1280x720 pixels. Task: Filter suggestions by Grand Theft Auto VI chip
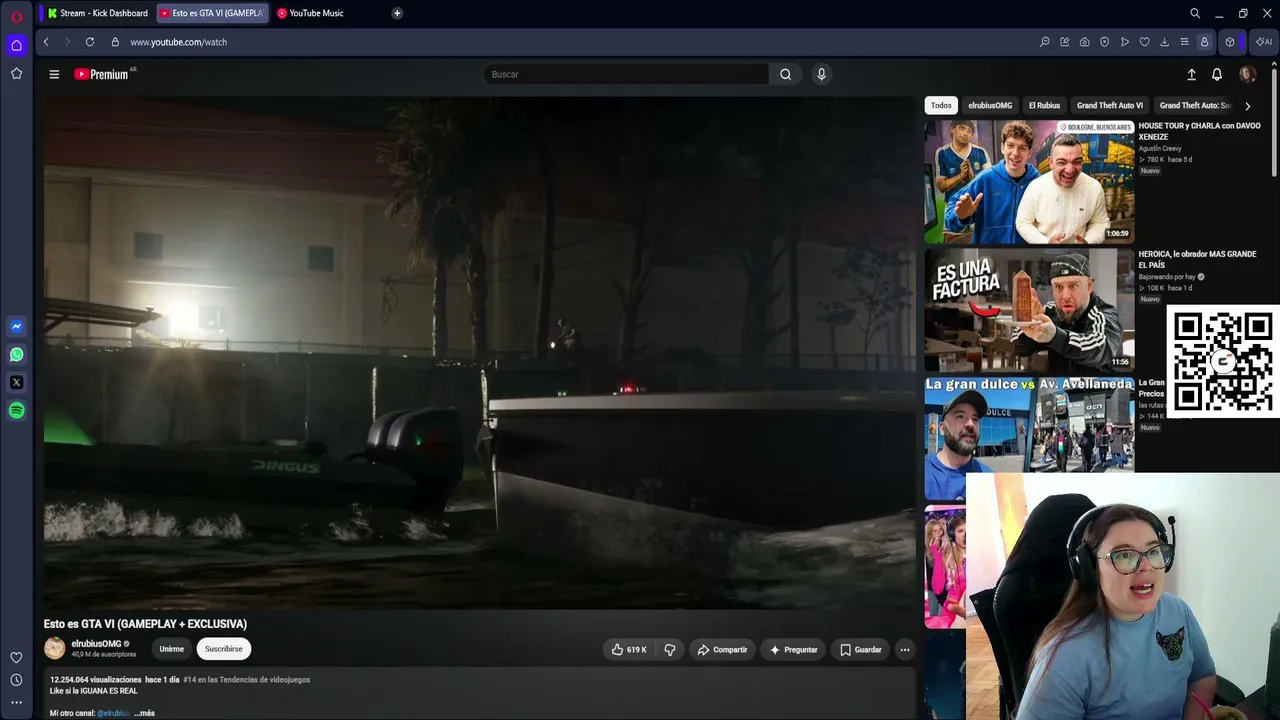point(1110,105)
